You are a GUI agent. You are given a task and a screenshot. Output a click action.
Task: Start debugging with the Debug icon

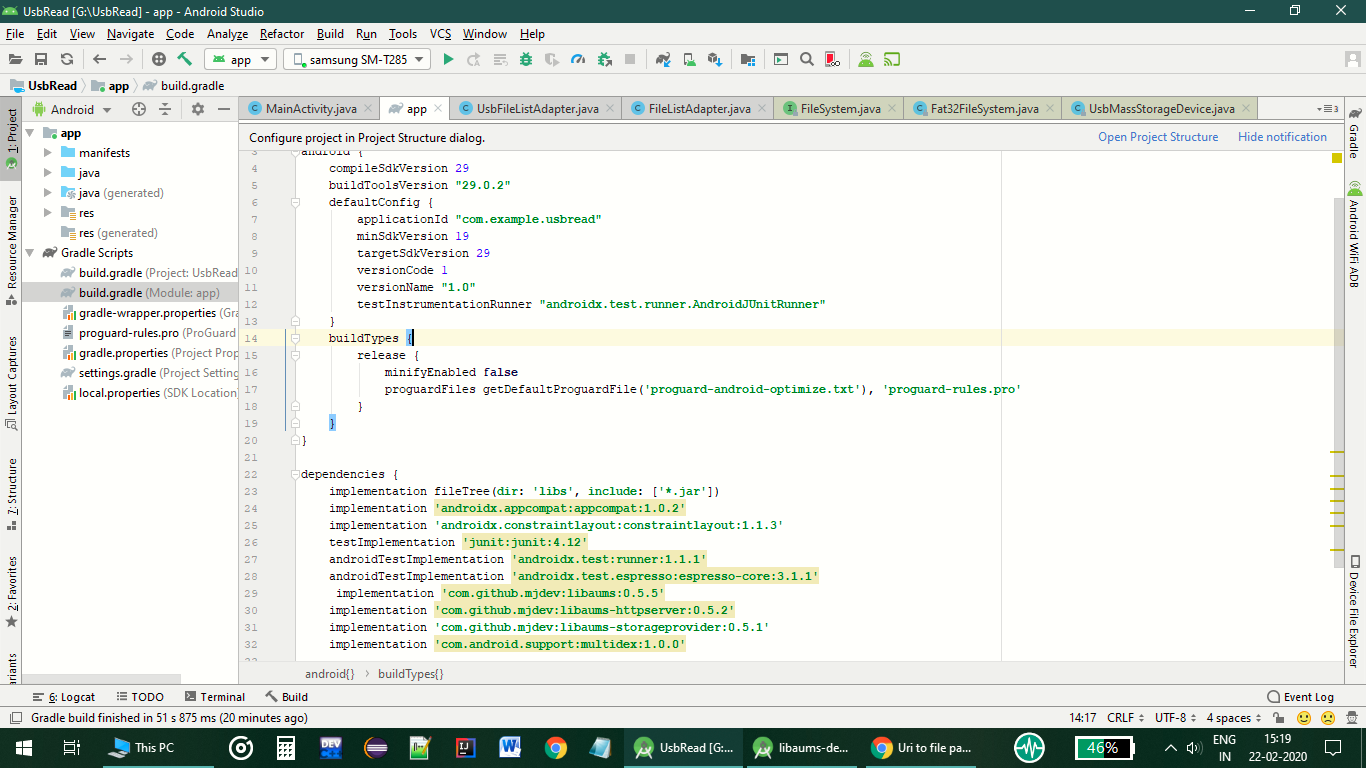coord(525,59)
